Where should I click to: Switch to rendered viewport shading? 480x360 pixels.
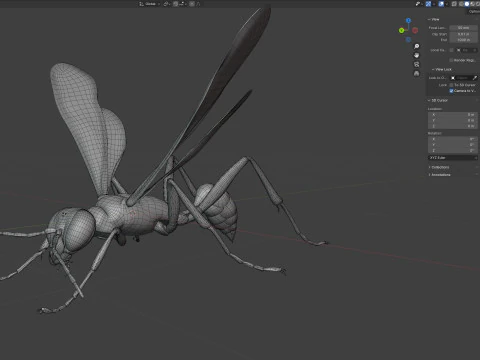(x=478, y=4)
